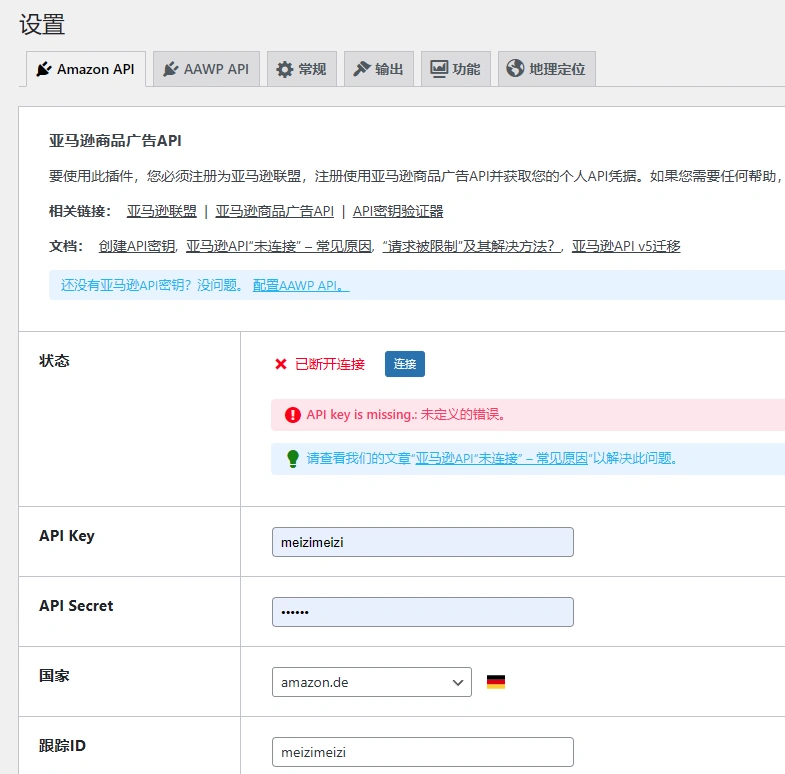Open 亚马逊API"未连接" – 常见原因 doc link in 文档 row
Image resolution: width=785 pixels, height=774 pixels.
[x=279, y=246]
